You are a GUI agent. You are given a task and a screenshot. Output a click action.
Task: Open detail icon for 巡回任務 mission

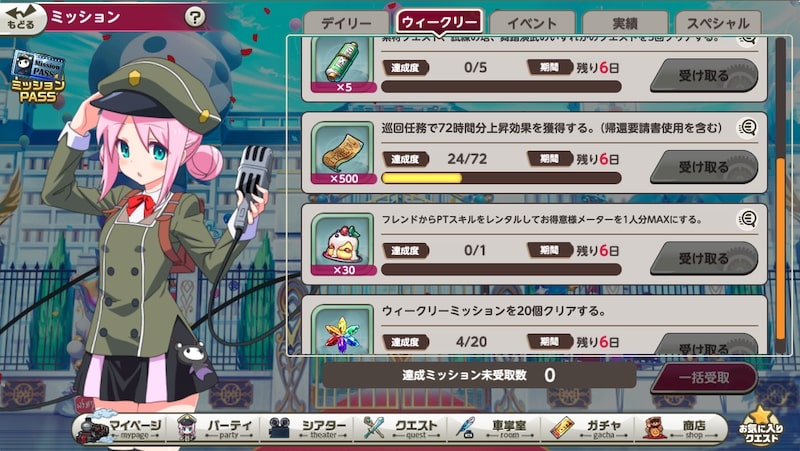(x=747, y=128)
